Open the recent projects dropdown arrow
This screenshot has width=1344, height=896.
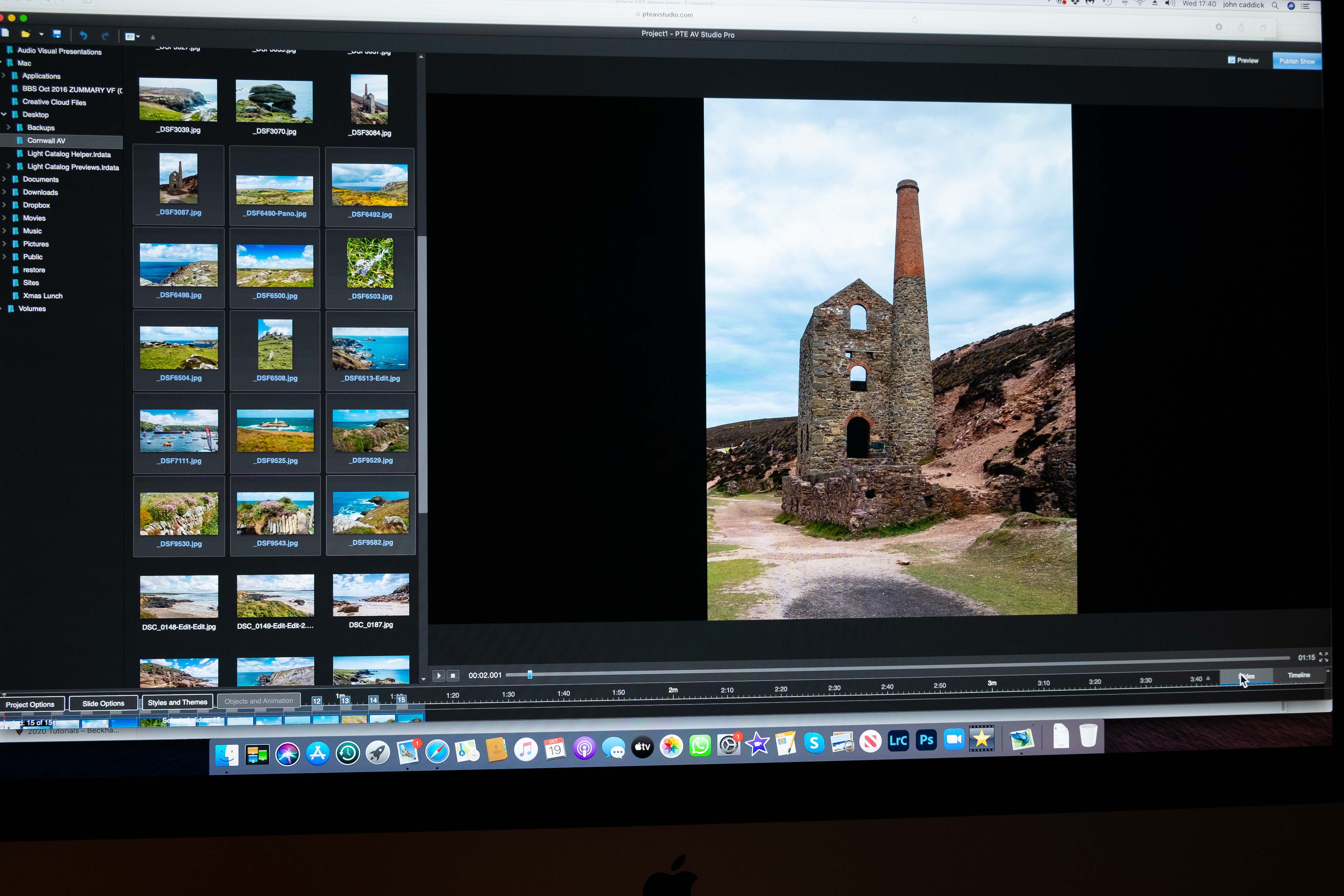coord(41,34)
